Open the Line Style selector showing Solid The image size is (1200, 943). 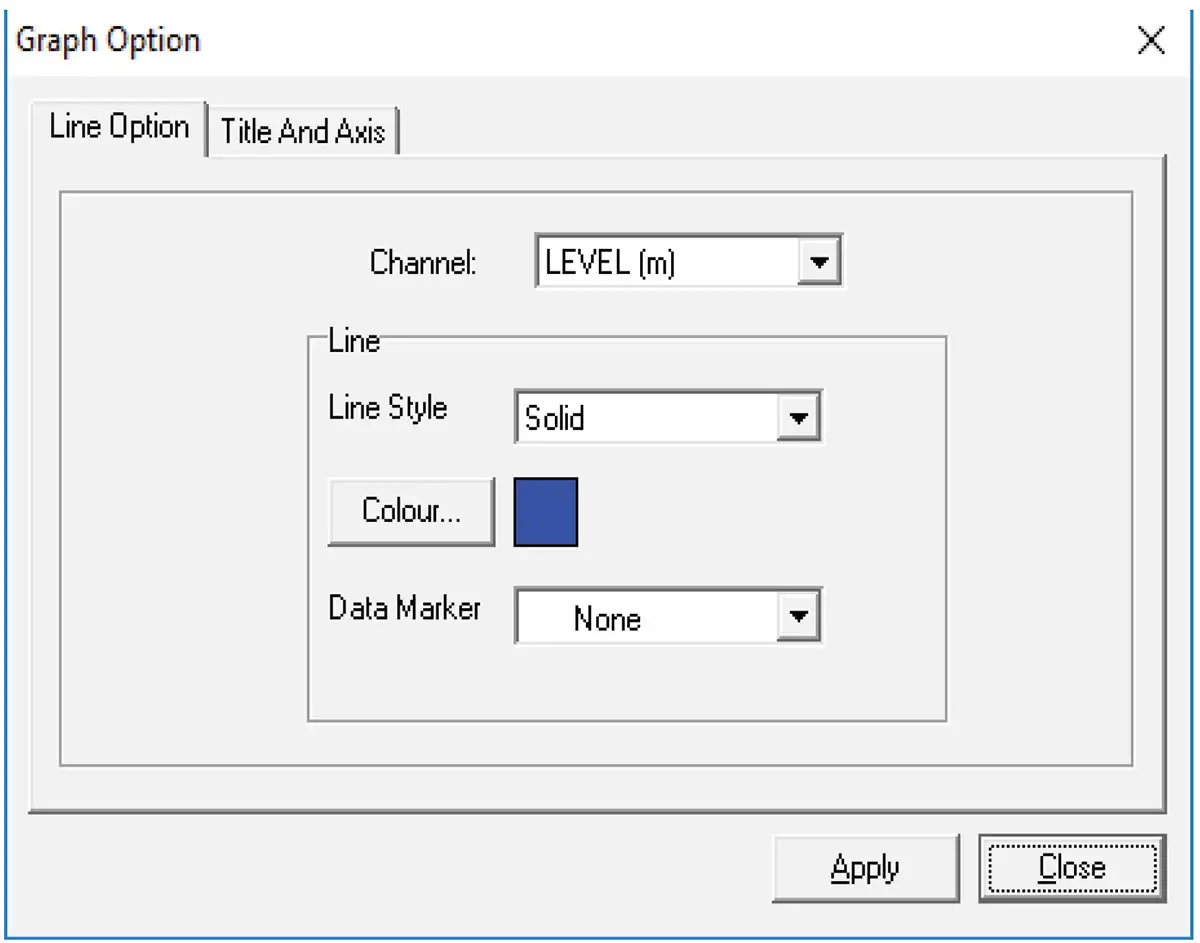pos(797,416)
